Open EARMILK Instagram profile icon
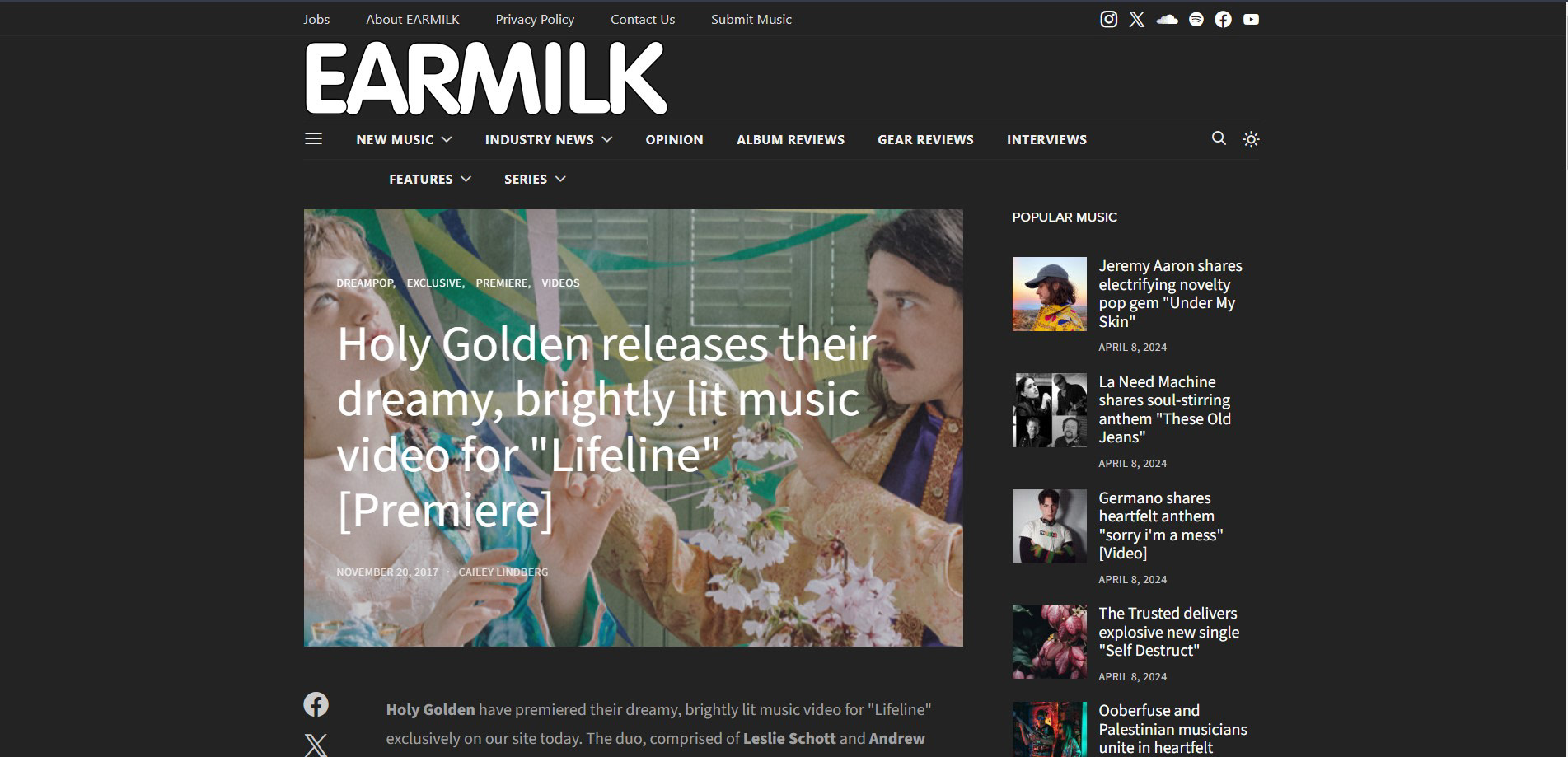 1109,19
